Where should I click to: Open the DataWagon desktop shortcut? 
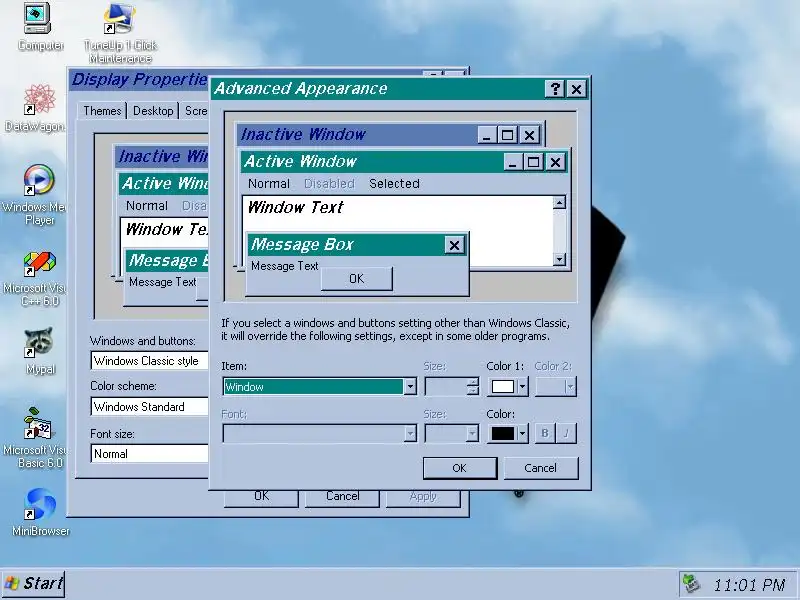(37, 108)
